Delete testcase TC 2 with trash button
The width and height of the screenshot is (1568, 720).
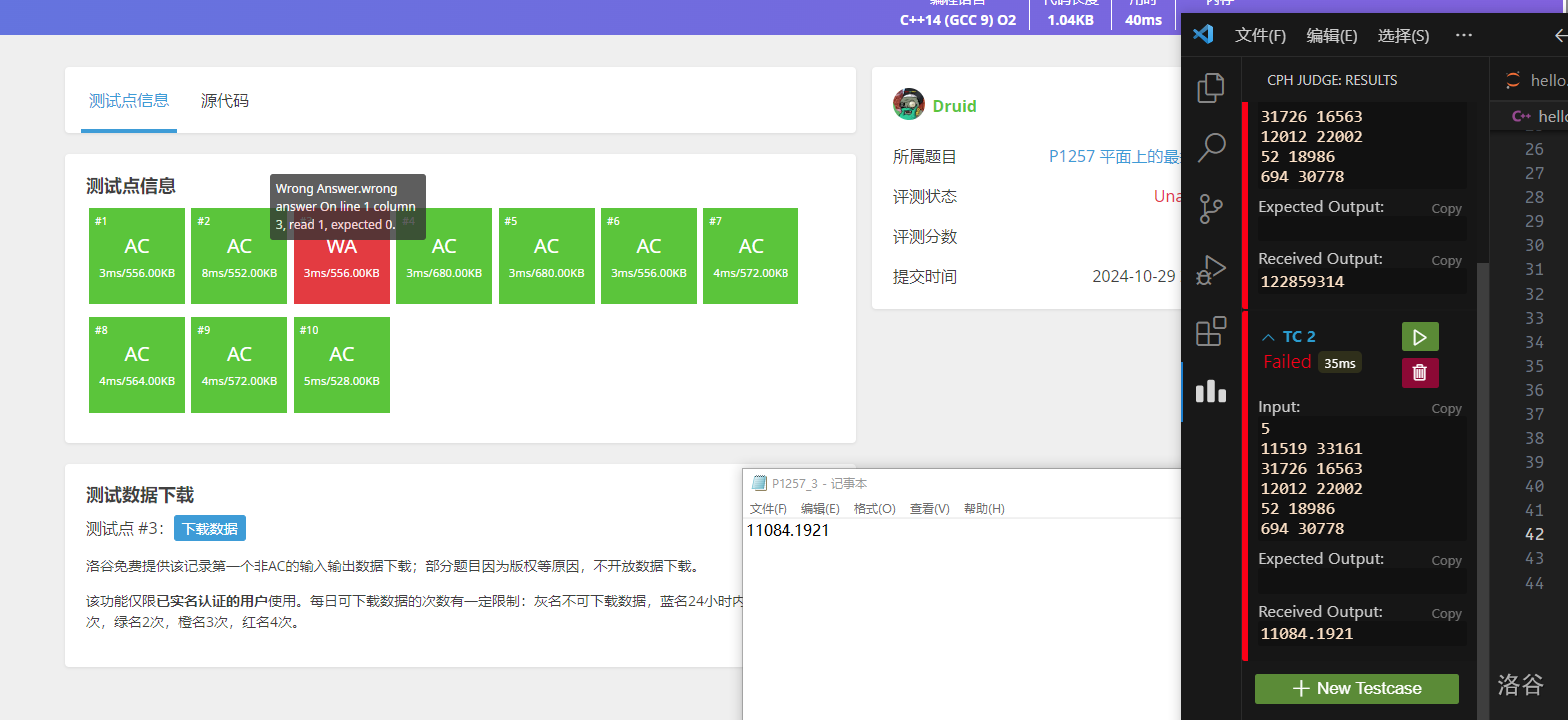1419,373
